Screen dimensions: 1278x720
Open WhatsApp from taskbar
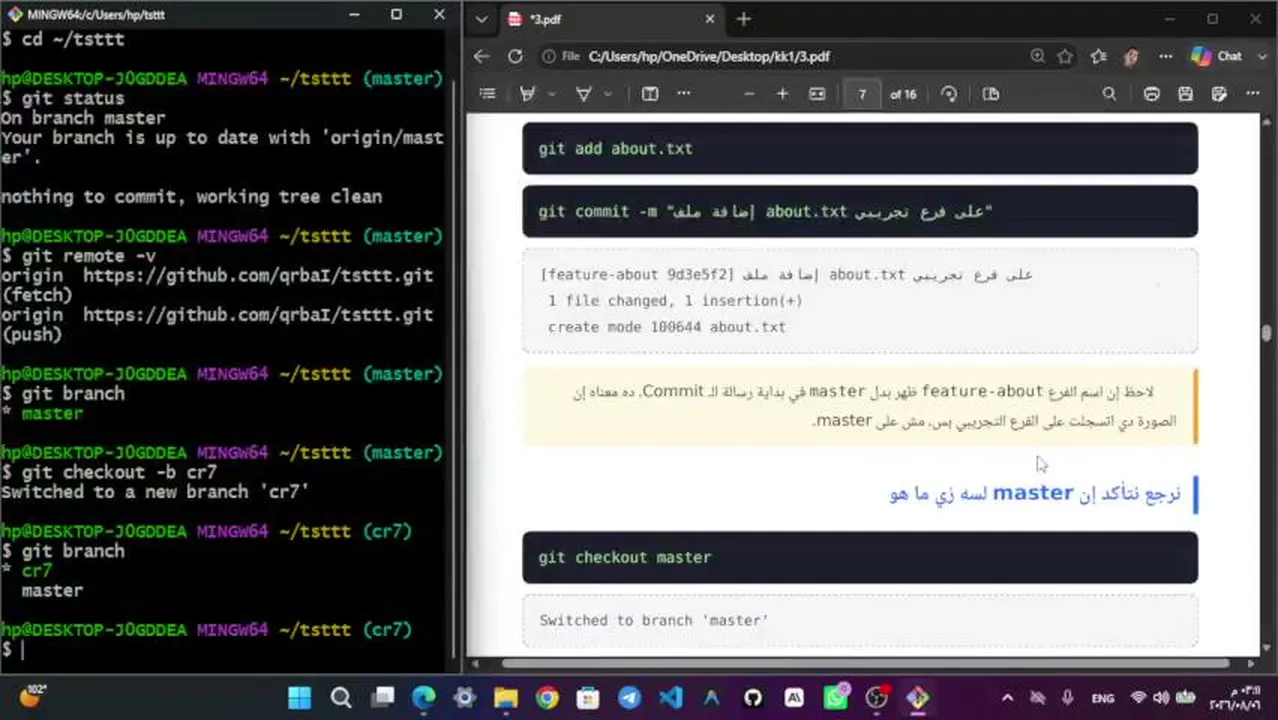[836, 698]
